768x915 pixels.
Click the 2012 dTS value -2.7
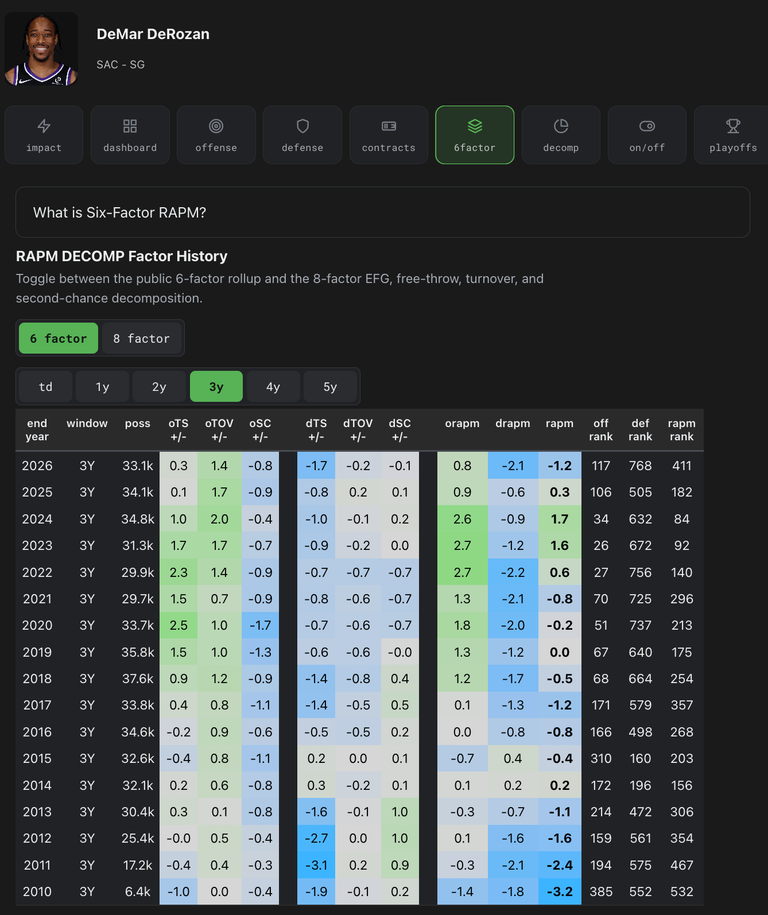click(x=316, y=839)
